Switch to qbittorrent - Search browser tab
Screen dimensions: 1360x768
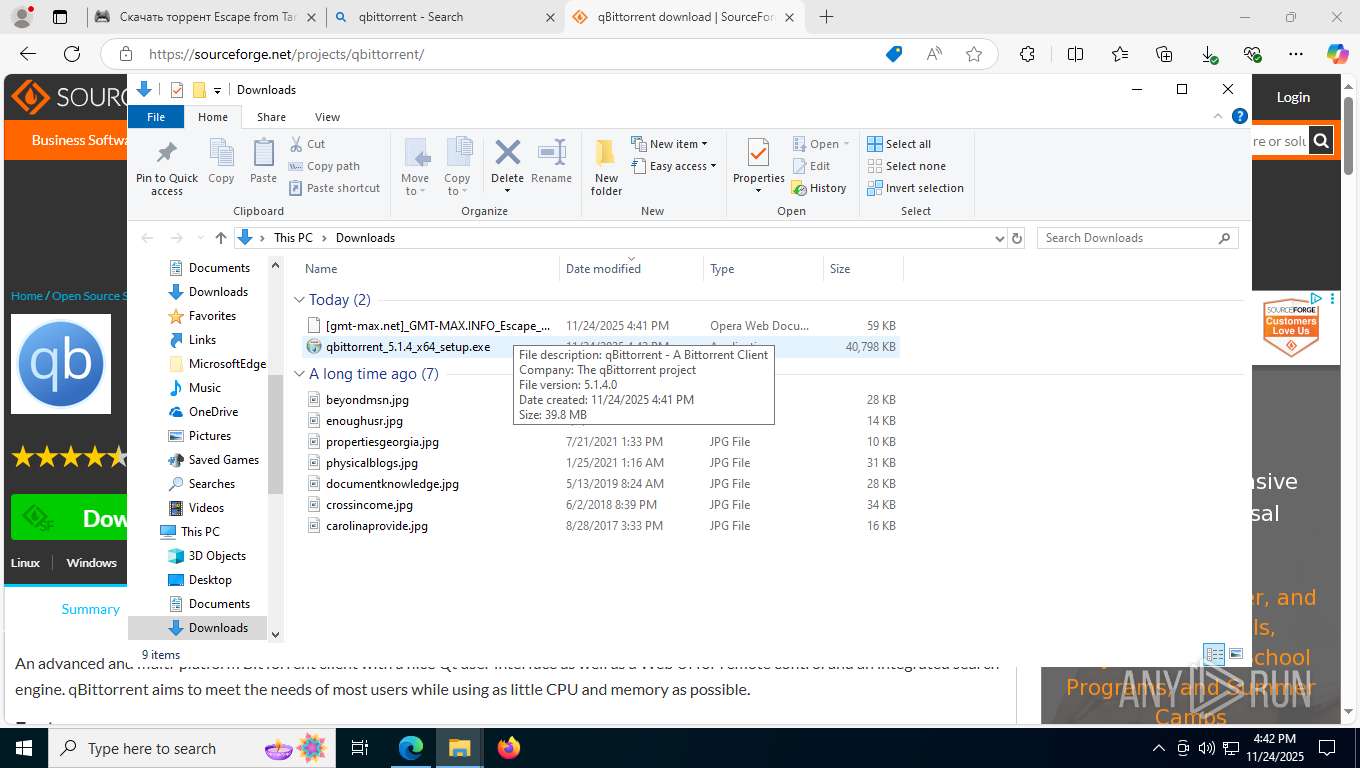(x=445, y=17)
